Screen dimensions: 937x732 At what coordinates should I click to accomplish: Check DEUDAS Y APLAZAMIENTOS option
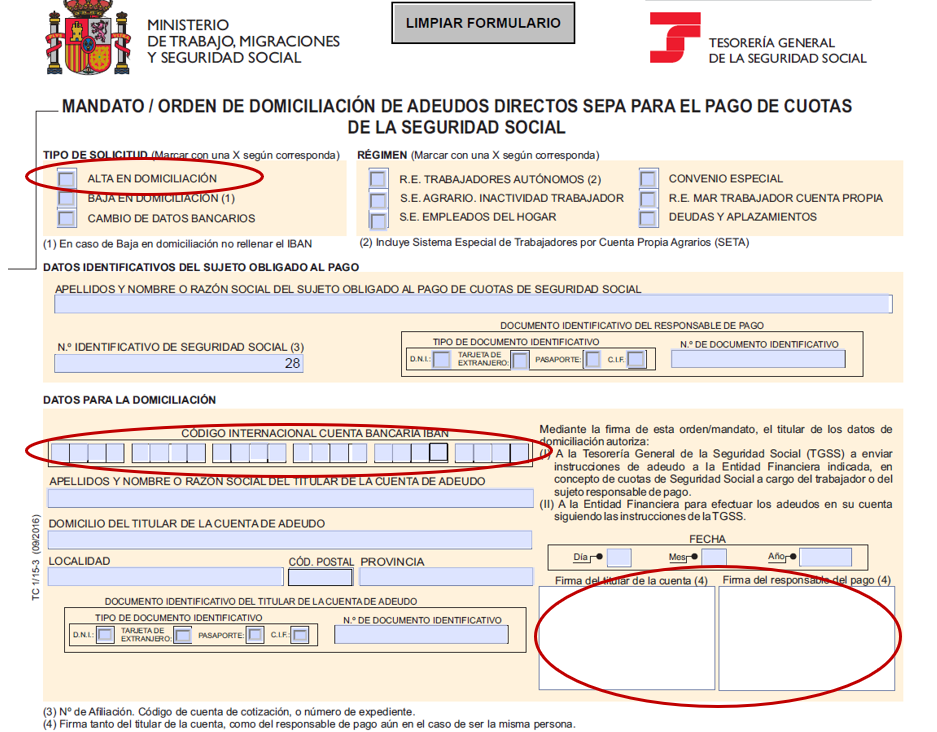coord(648,217)
